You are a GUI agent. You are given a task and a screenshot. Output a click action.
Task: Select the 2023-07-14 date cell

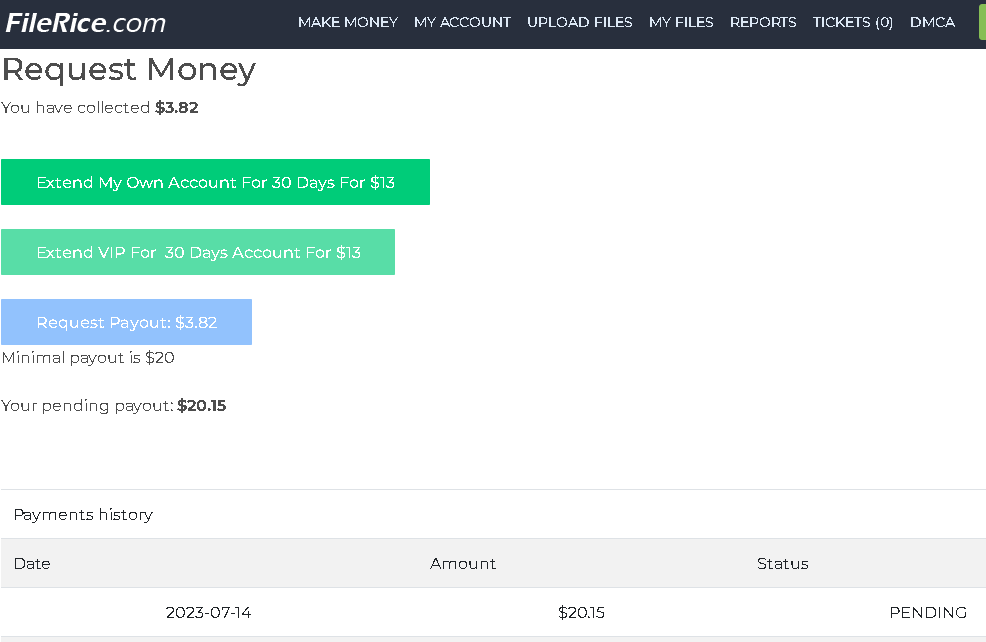208,613
